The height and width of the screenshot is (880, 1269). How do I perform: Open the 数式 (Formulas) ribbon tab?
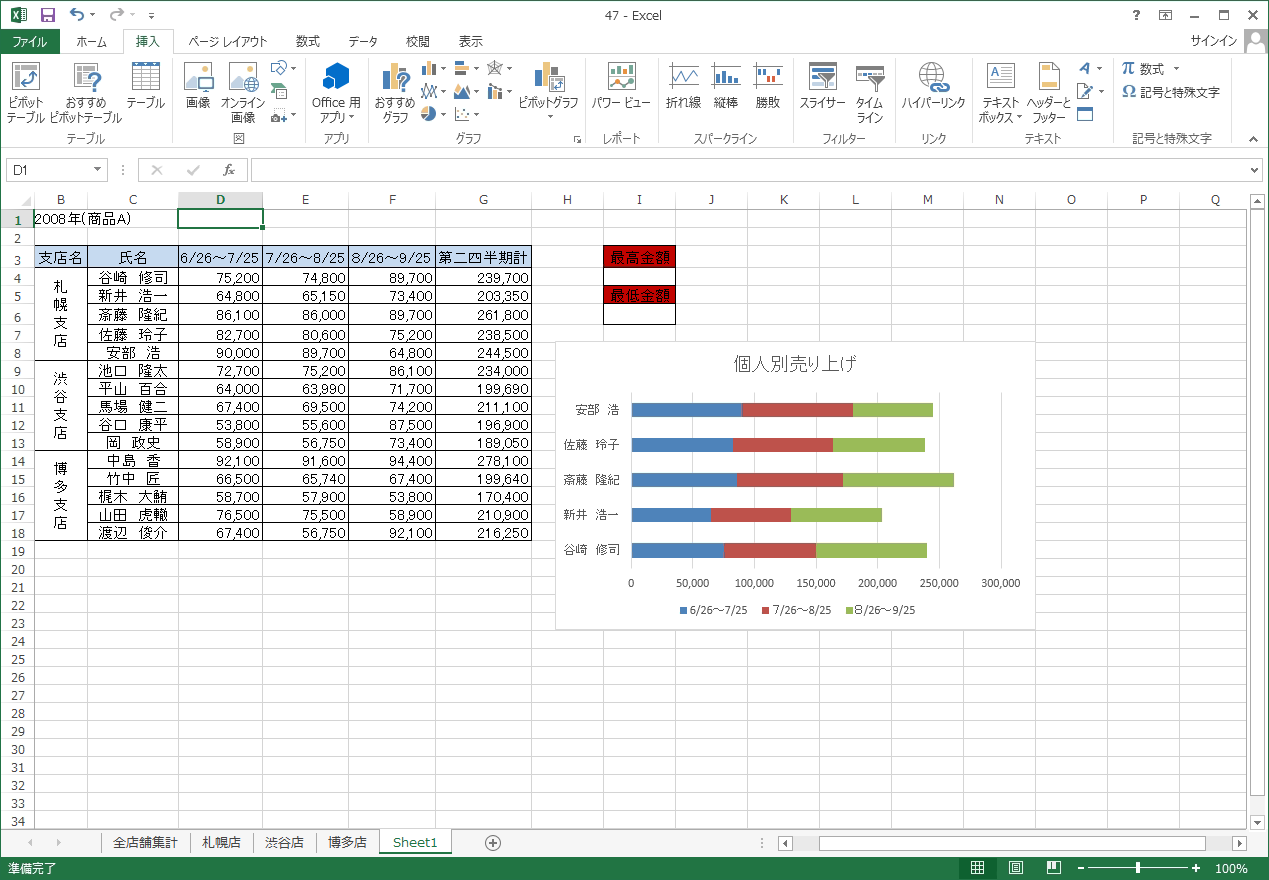click(x=307, y=41)
